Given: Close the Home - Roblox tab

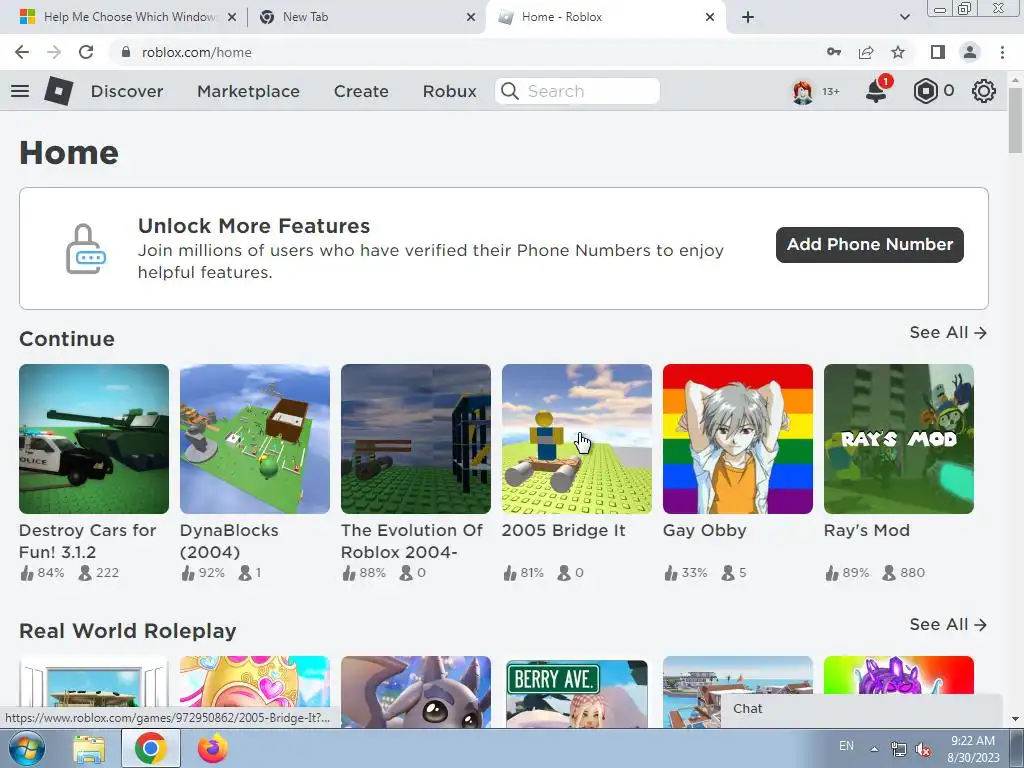Looking at the screenshot, I should coord(710,17).
